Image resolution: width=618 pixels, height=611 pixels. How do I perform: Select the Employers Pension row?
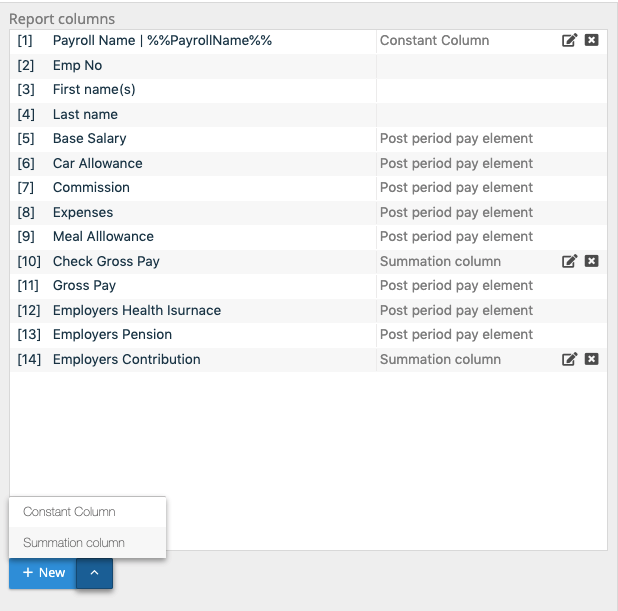point(112,335)
